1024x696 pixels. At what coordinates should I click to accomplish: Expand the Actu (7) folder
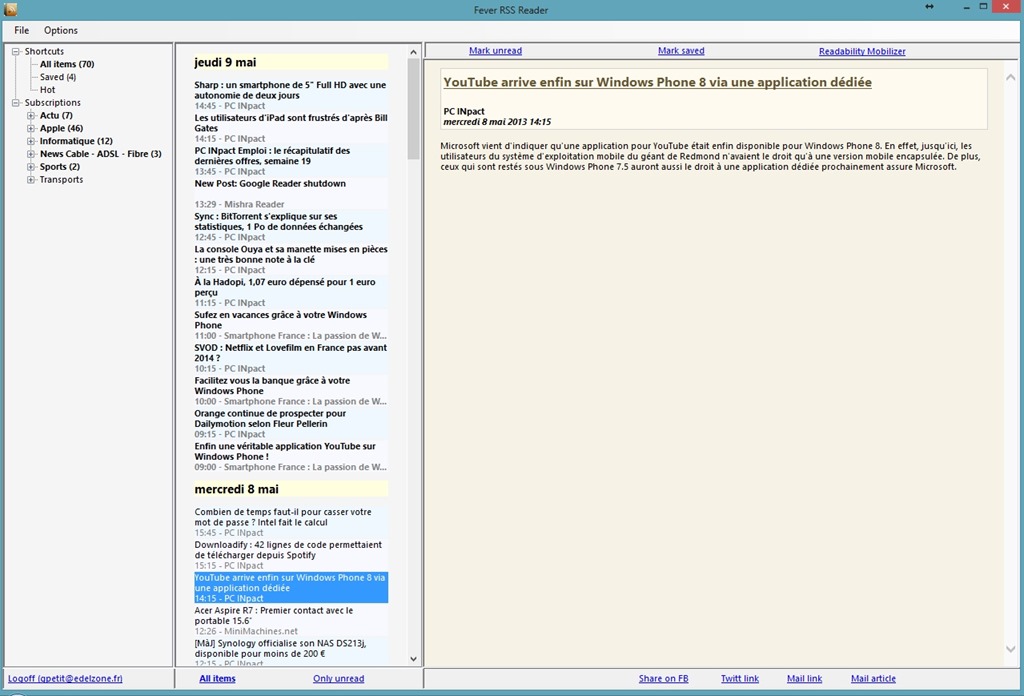(31, 116)
